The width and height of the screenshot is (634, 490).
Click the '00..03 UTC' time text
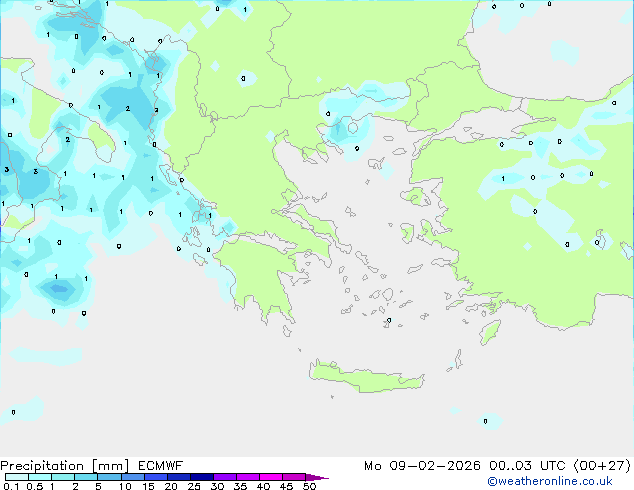click(x=528, y=466)
